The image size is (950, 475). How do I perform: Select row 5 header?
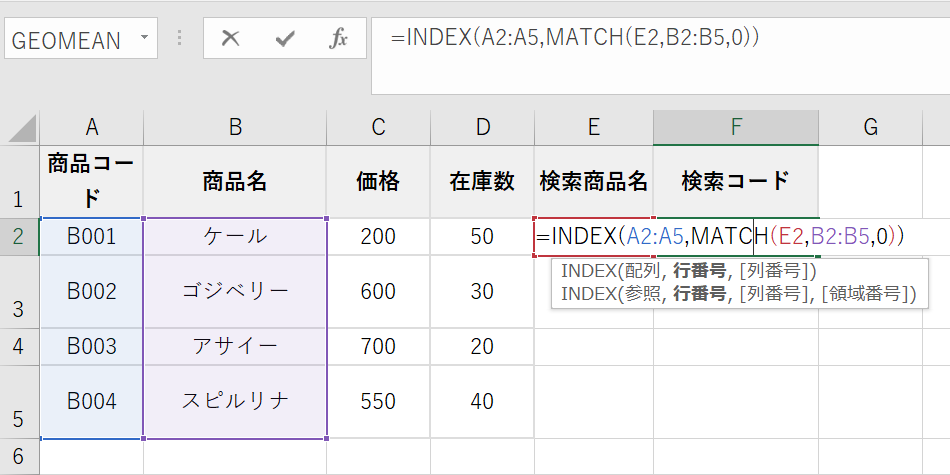point(19,401)
